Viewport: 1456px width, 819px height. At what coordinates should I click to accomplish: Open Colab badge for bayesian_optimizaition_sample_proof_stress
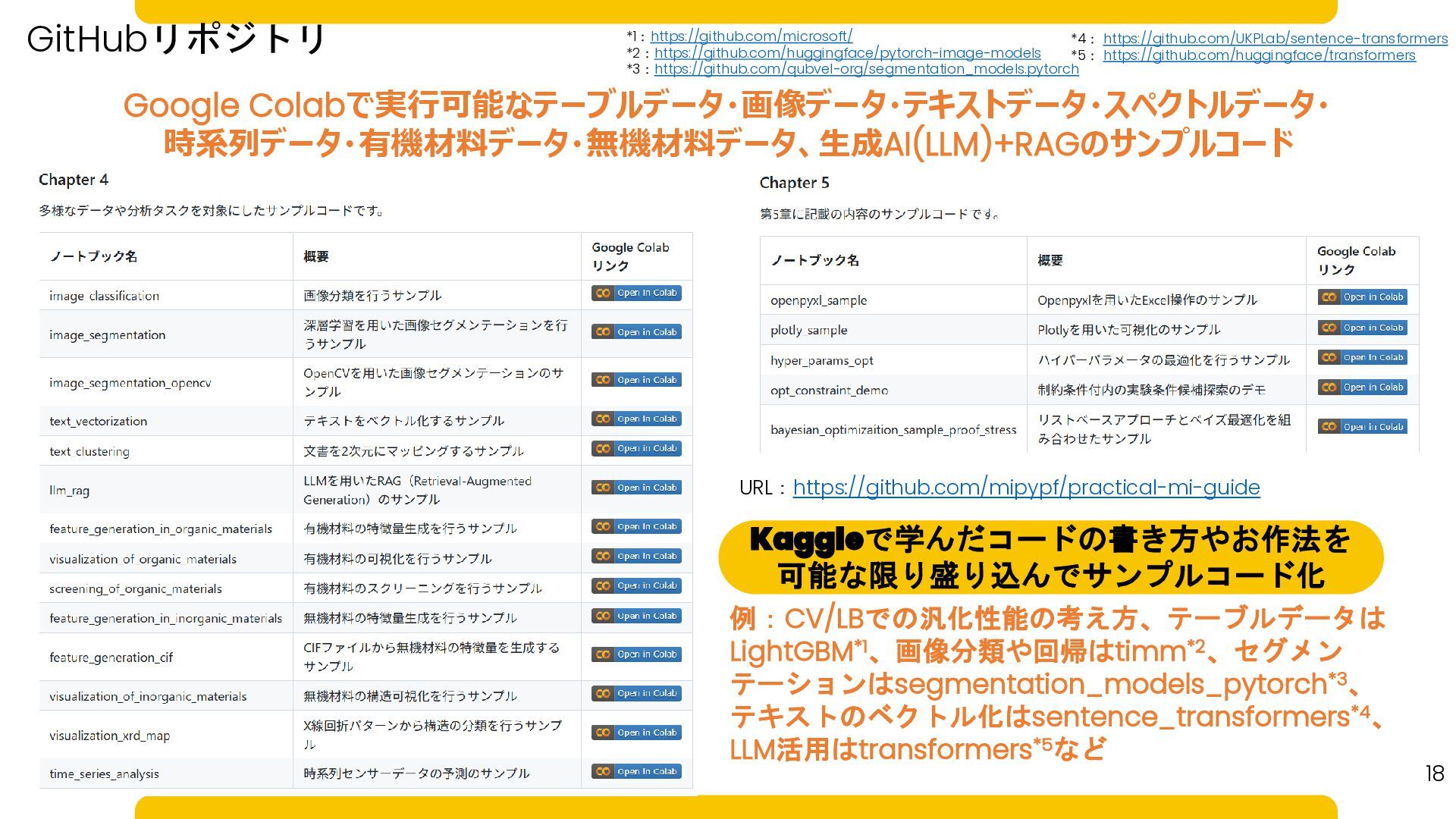(x=1362, y=427)
